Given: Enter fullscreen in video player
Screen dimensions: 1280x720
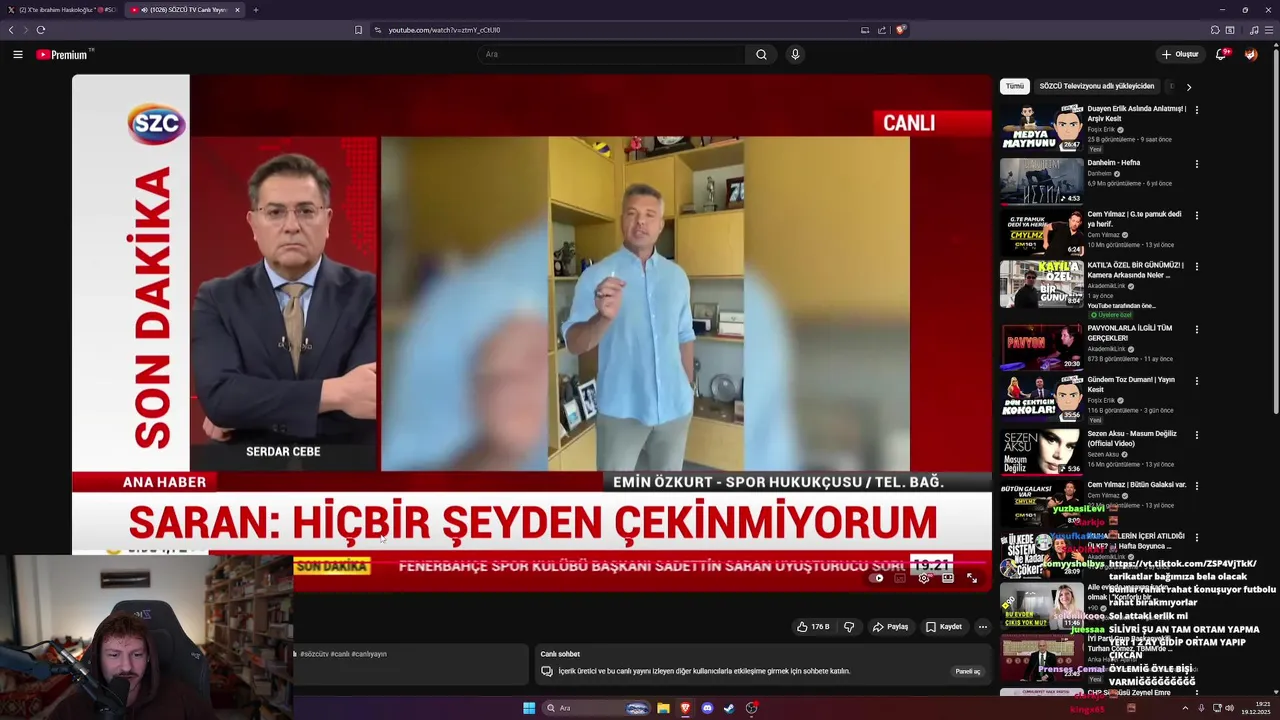Looking at the screenshot, I should click(x=972, y=578).
